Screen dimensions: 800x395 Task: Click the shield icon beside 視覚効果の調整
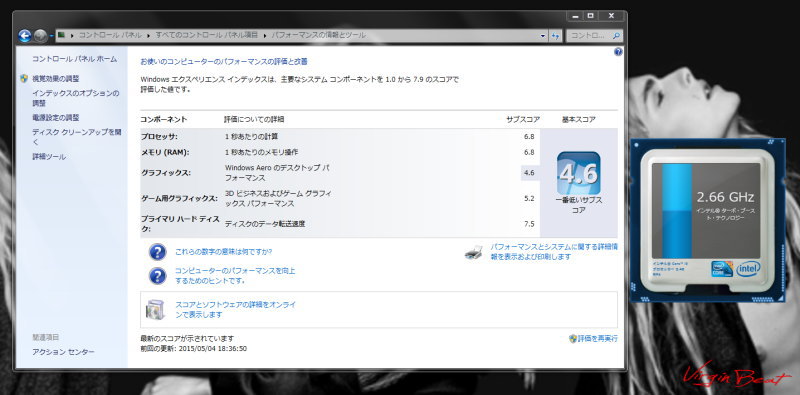click(24, 79)
